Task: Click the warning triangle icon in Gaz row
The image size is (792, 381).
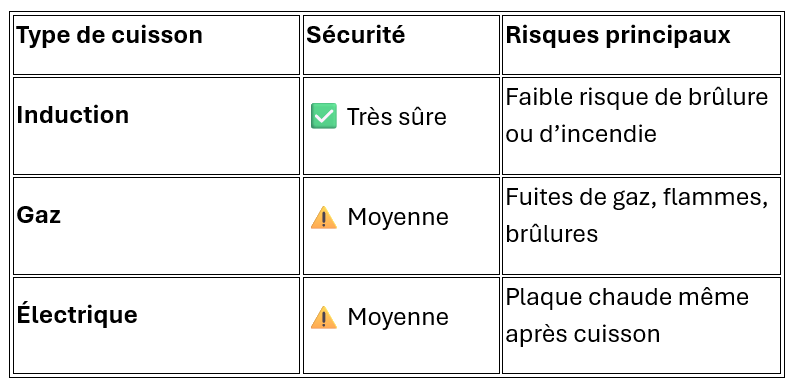Action: [323, 218]
